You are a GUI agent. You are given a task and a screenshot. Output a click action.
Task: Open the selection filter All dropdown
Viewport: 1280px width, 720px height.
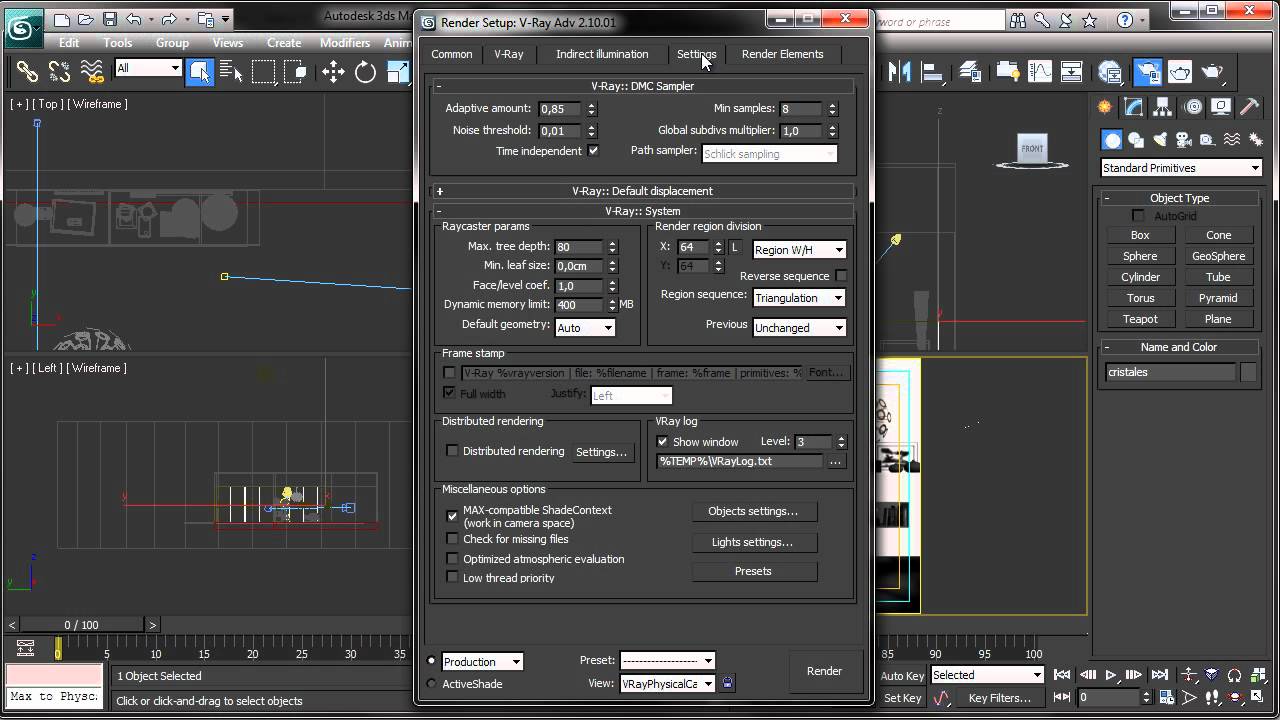[x=148, y=68]
